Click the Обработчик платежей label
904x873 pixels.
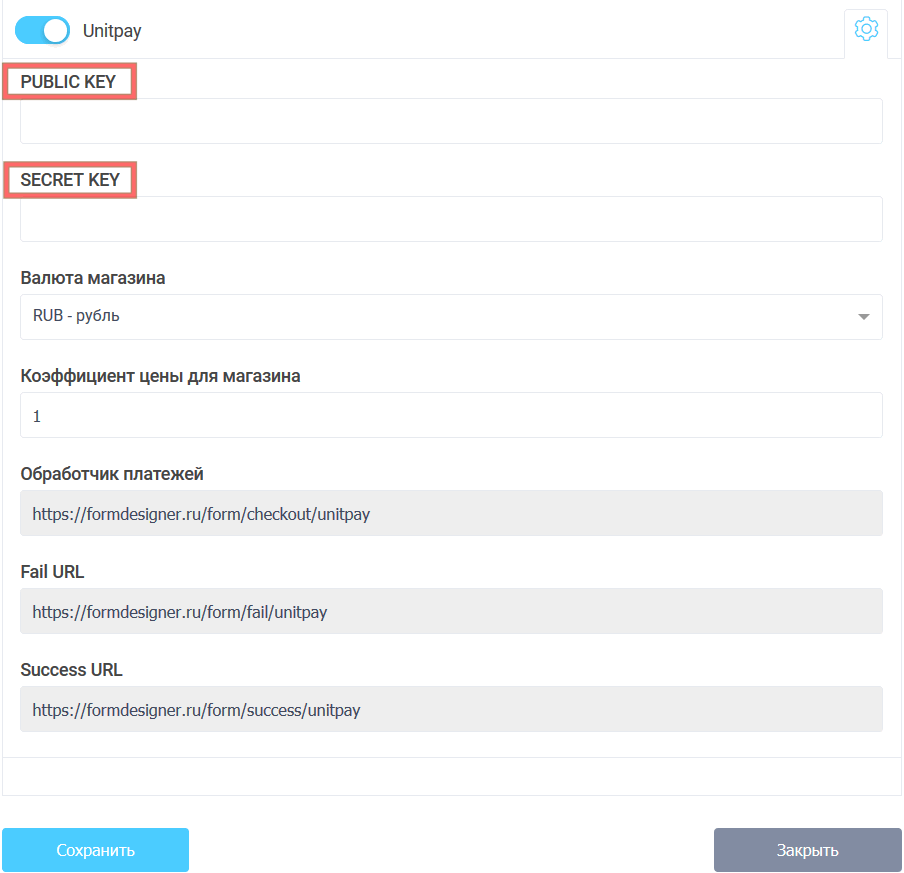click(112, 474)
